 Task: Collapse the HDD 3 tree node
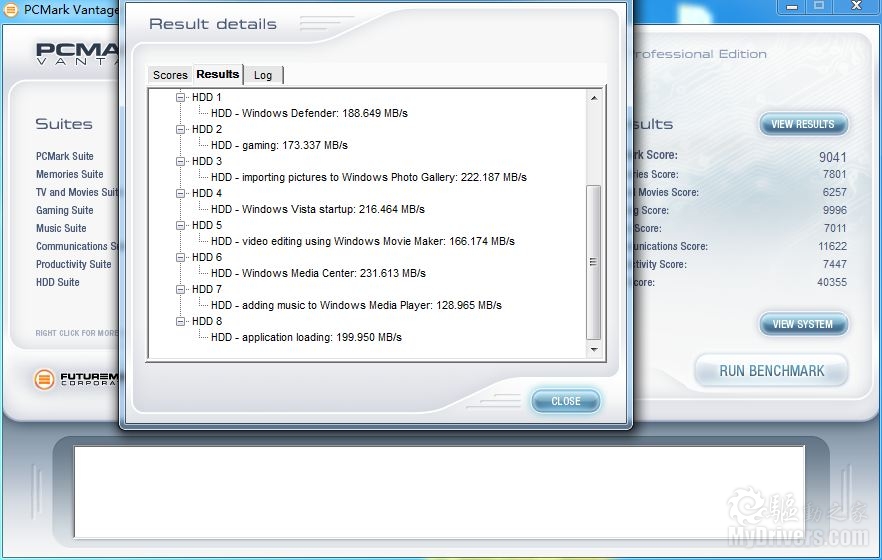pos(181,161)
